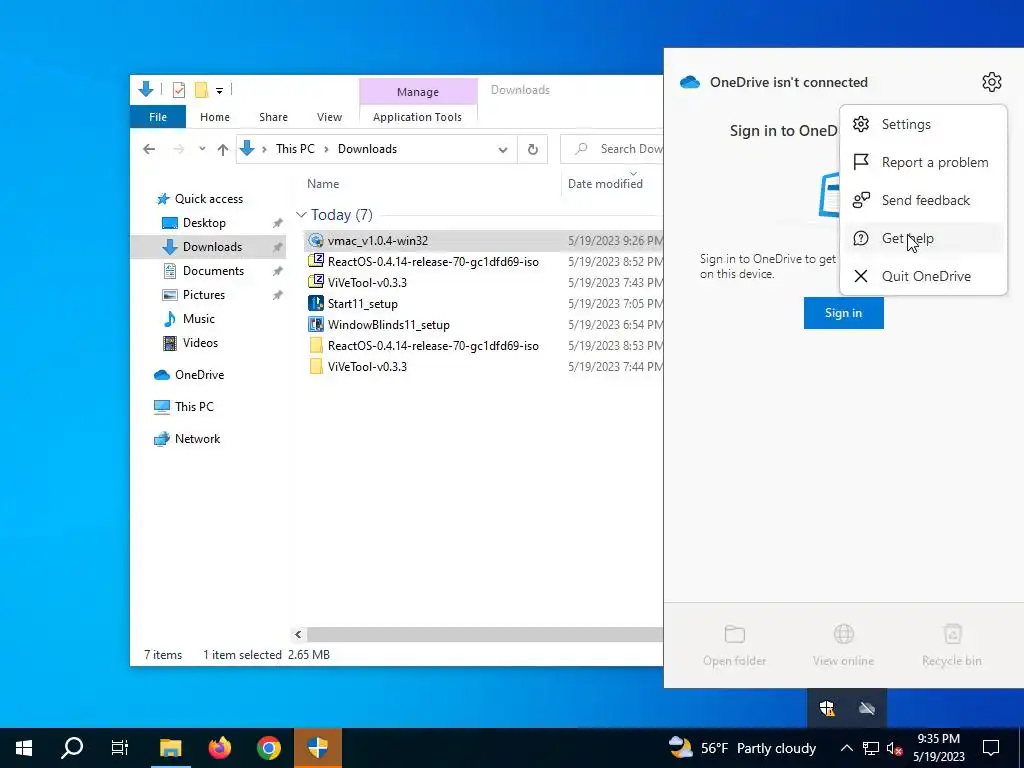Screen dimensions: 1024x768
Task: Click Open folder in OneDrive panel
Action: 734,645
